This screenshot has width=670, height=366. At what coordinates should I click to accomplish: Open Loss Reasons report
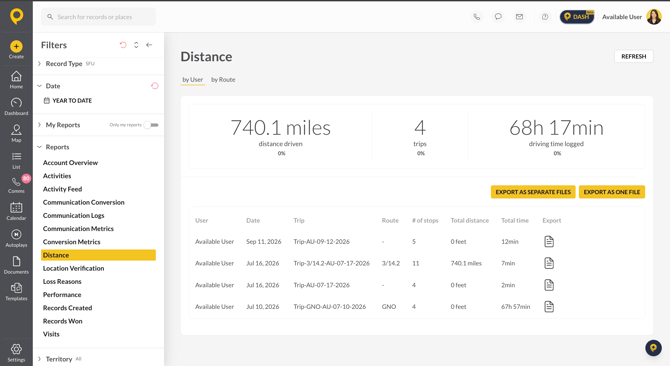[x=62, y=281]
